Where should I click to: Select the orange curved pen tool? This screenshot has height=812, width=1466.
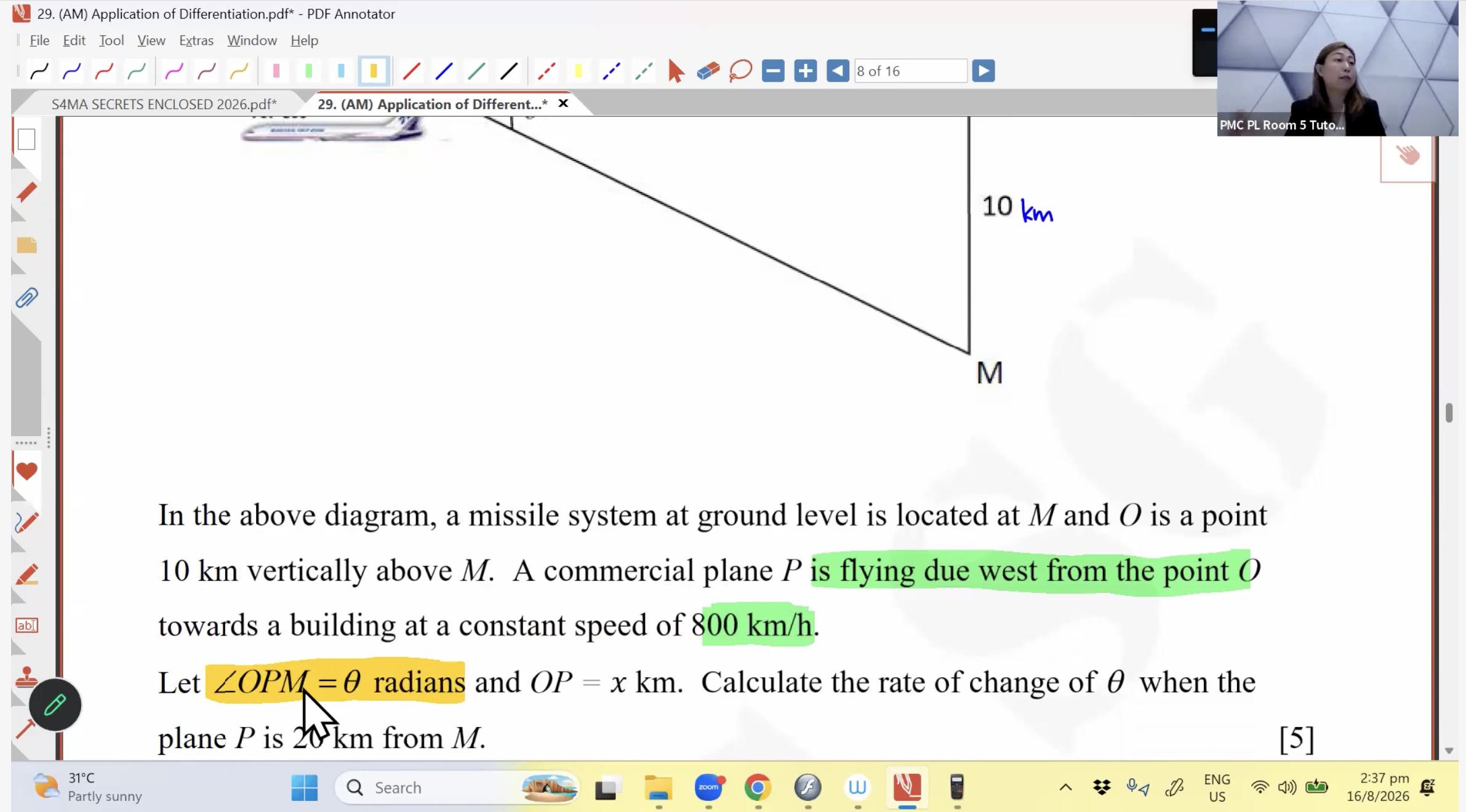(239, 71)
